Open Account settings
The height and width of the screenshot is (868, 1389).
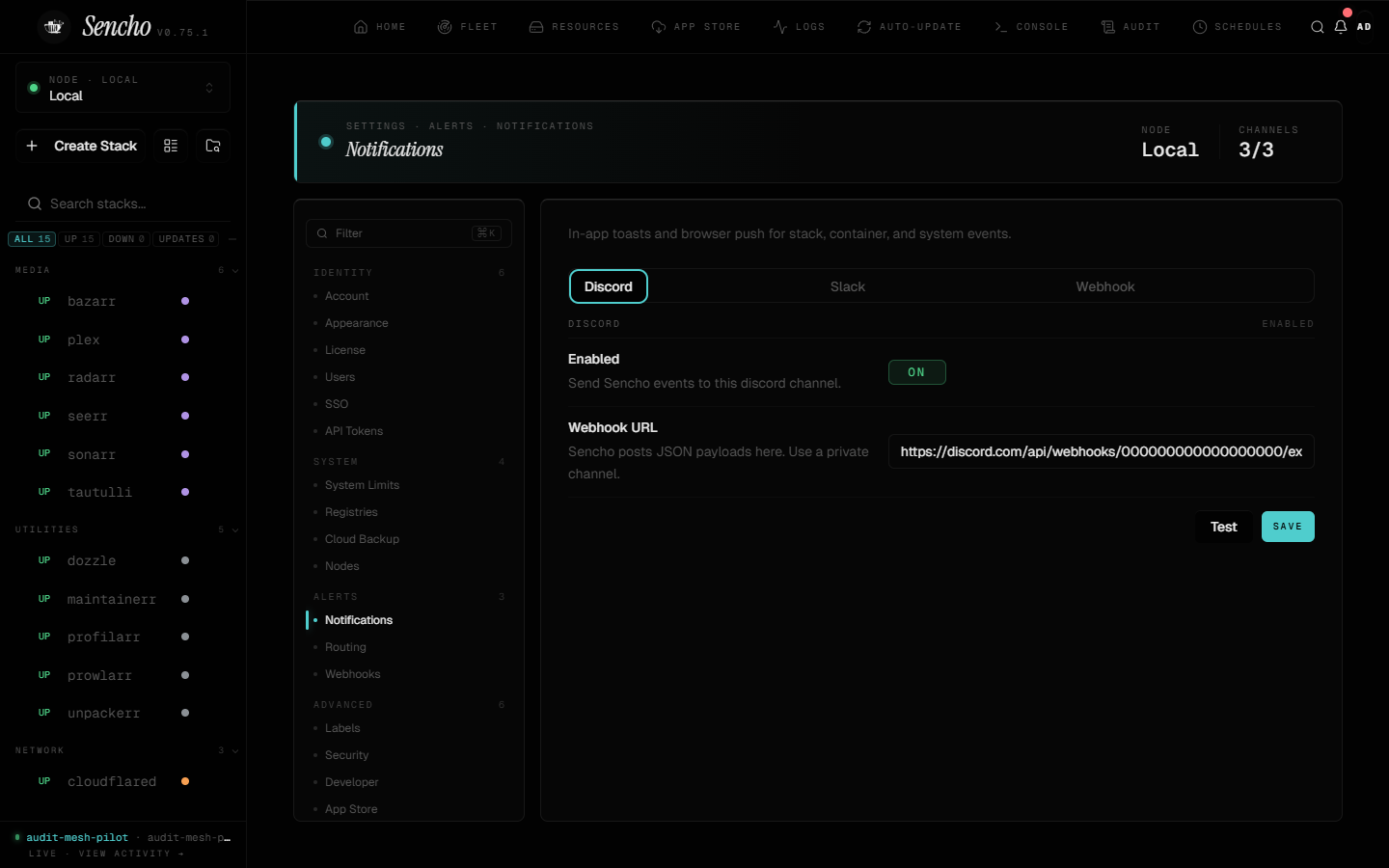[x=347, y=296]
